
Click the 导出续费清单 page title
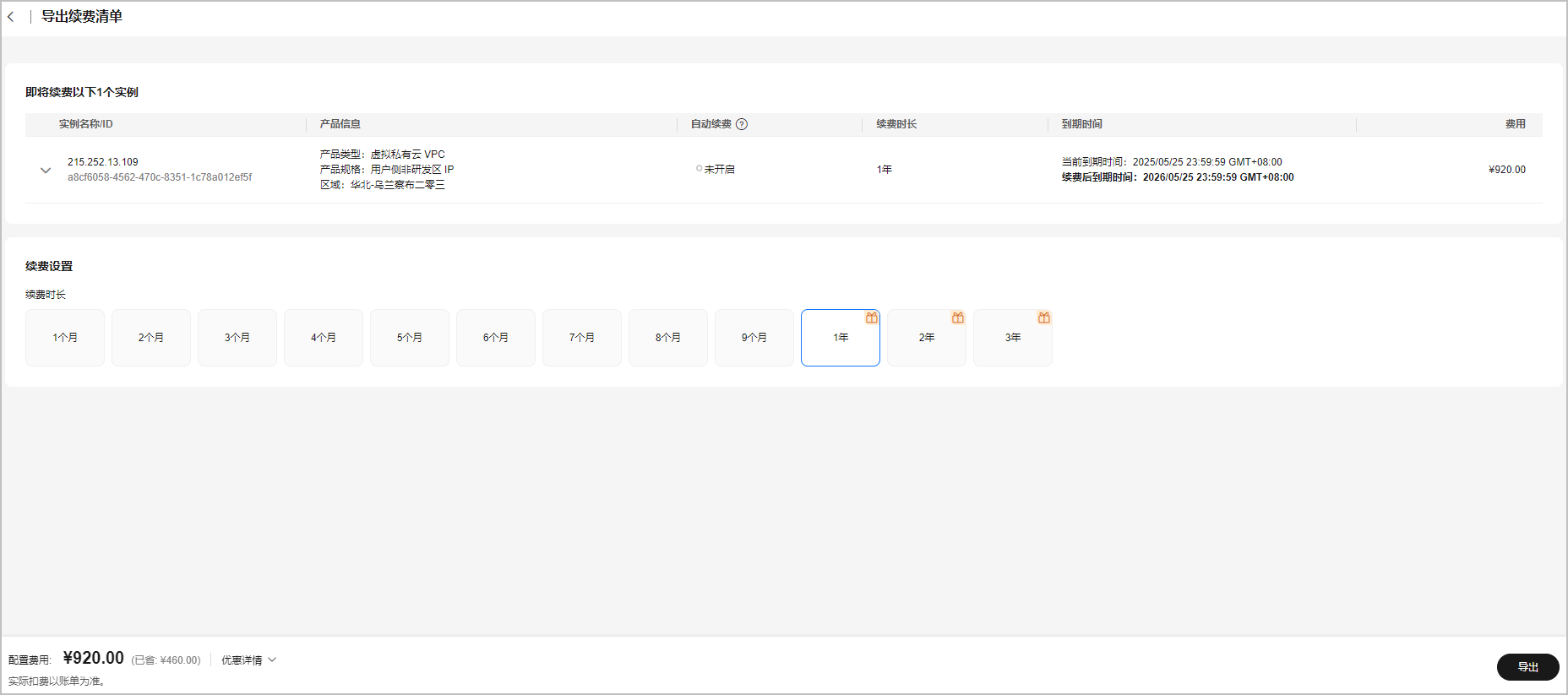pyautogui.click(x=82, y=17)
